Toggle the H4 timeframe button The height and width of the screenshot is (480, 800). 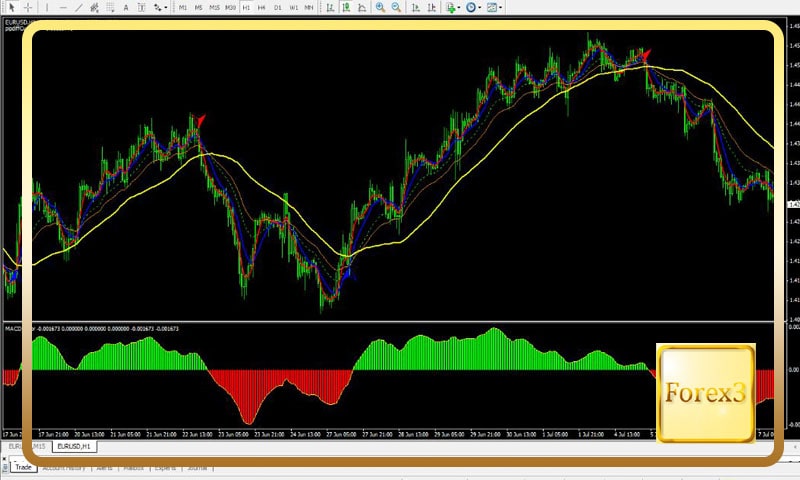point(262,7)
